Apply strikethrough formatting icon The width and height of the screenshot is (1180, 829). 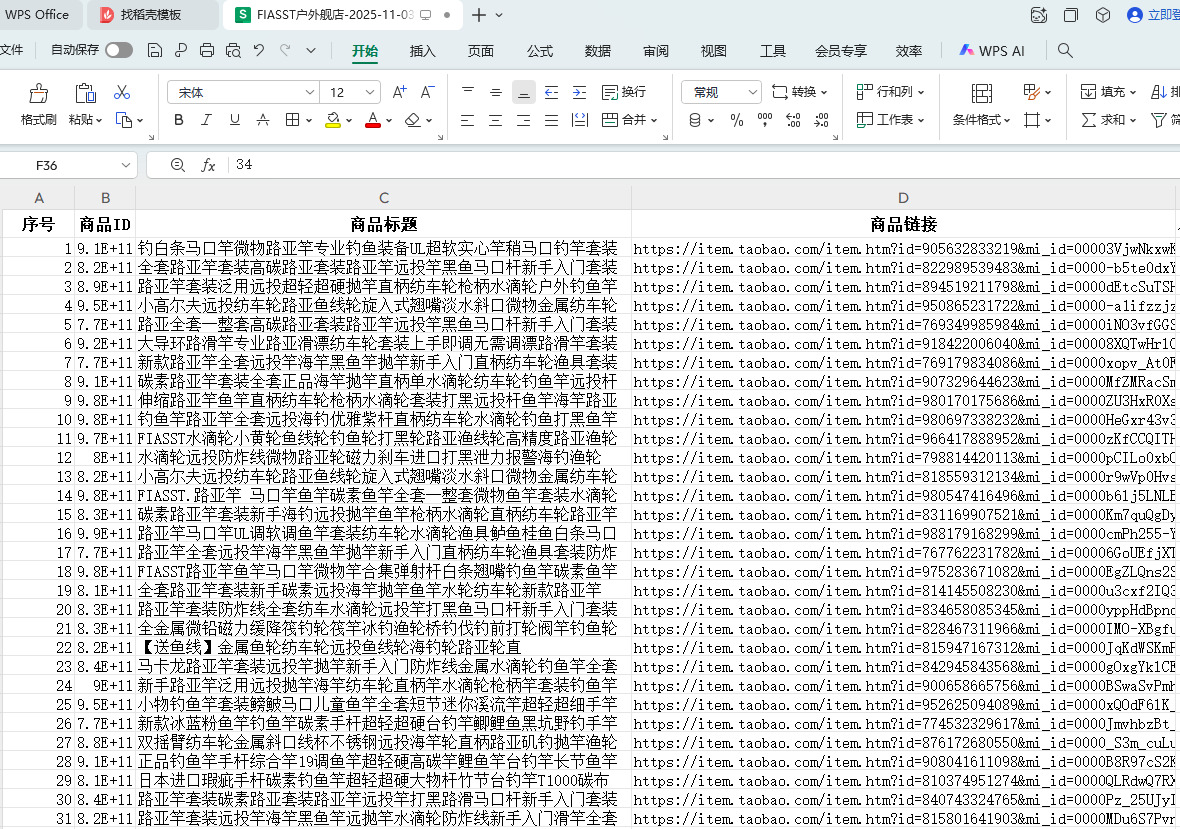(x=263, y=120)
